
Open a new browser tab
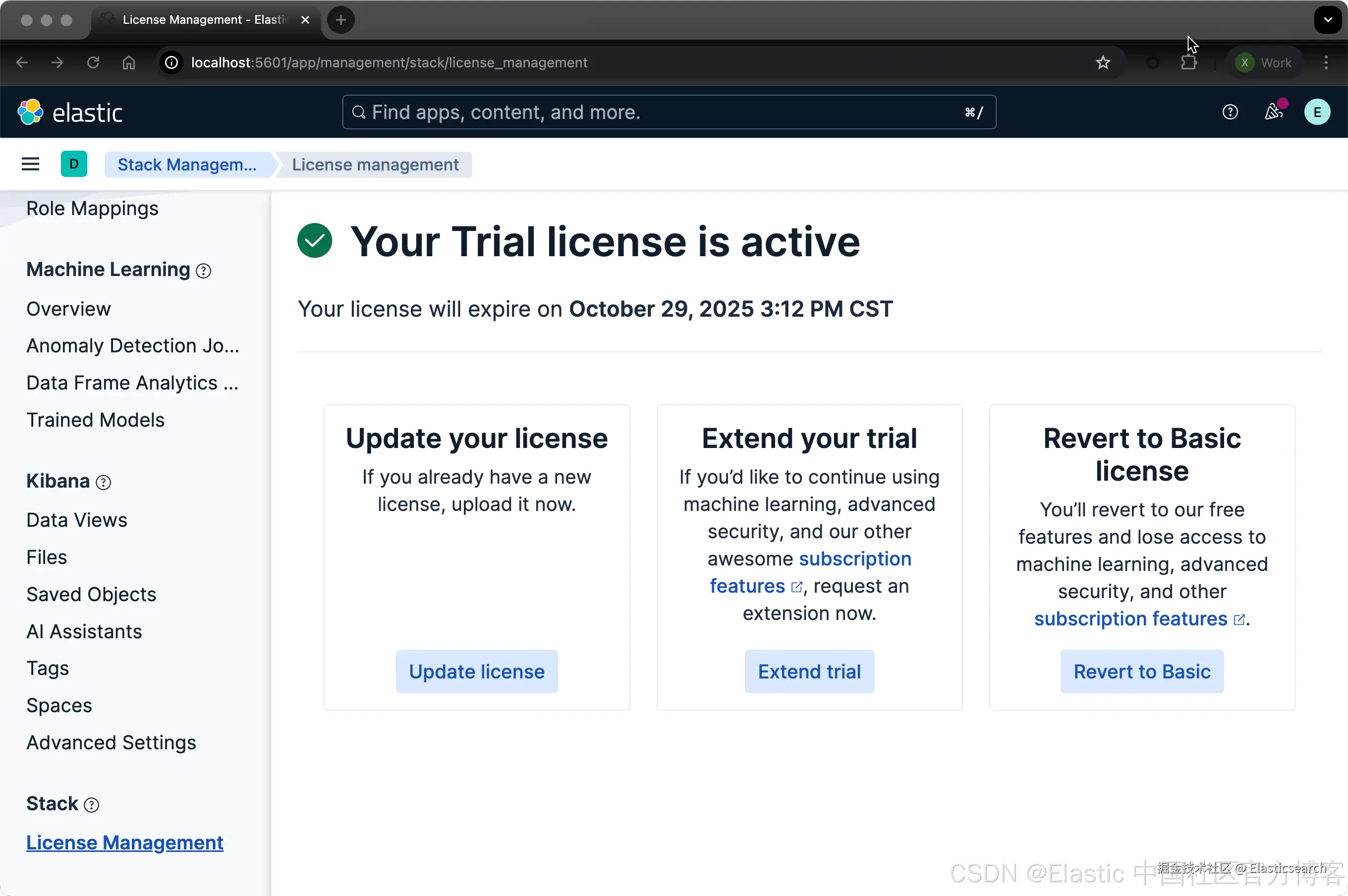point(341,20)
